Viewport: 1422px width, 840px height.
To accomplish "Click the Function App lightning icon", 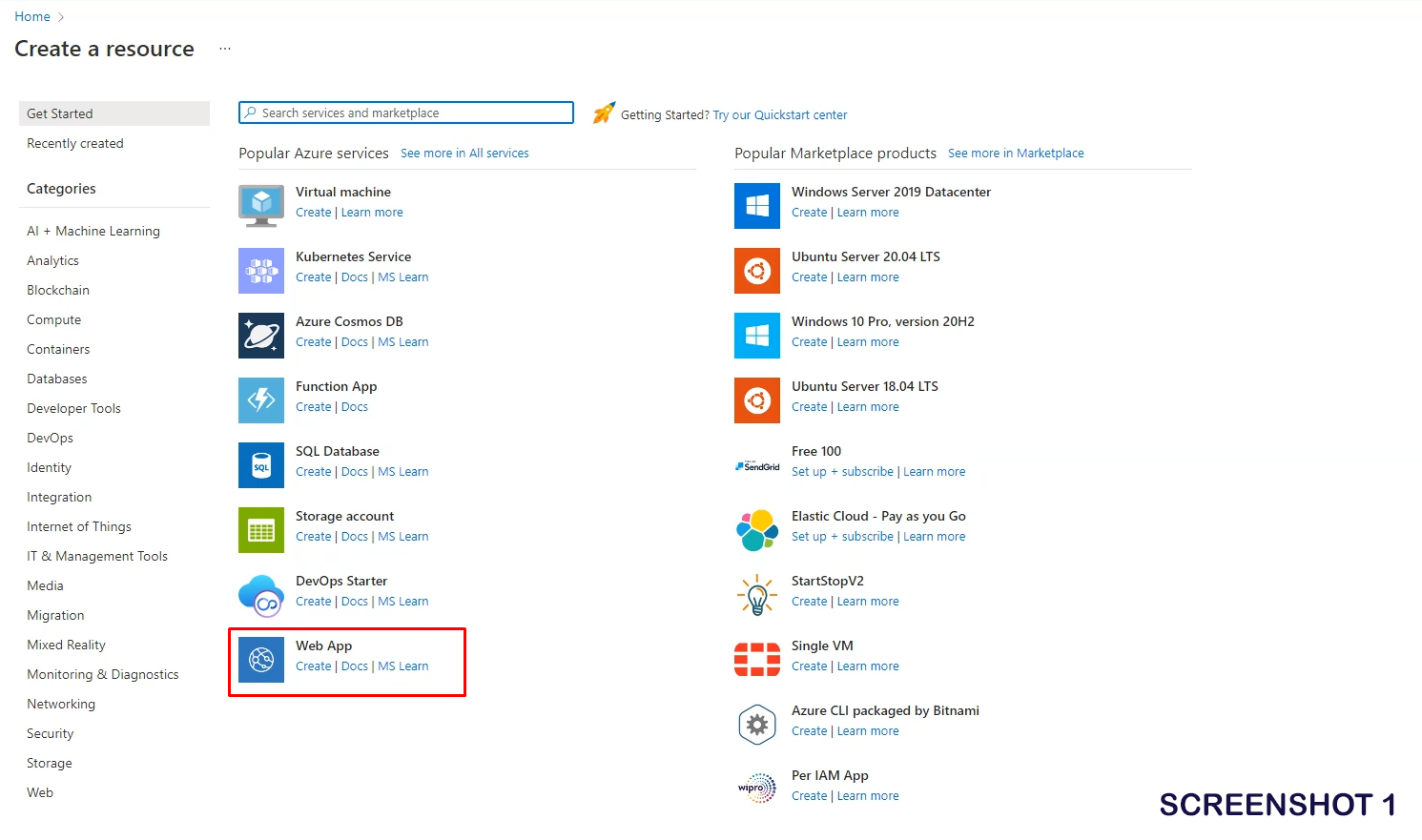I will click(x=260, y=400).
